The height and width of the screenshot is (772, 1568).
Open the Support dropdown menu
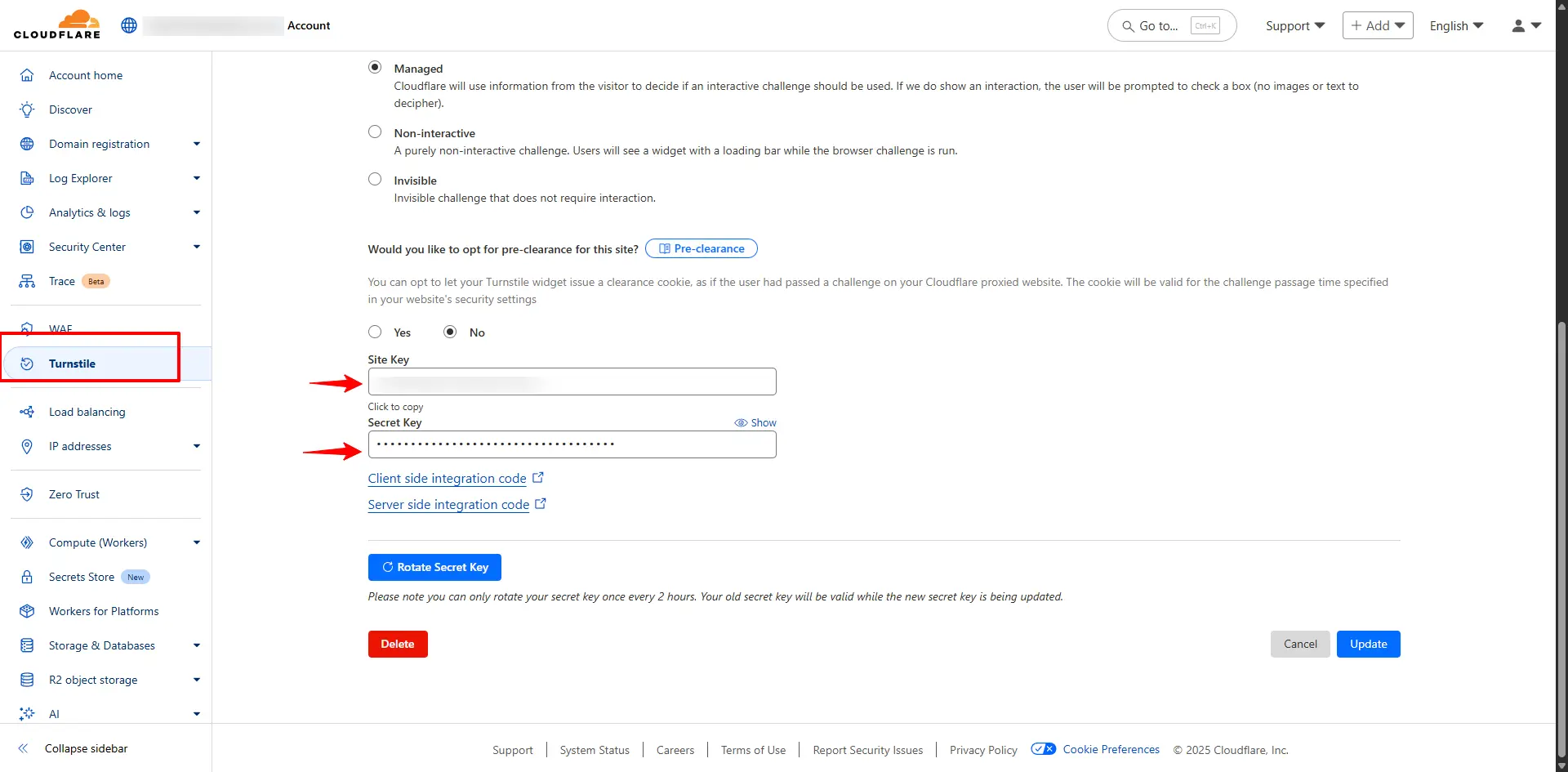tap(1295, 26)
